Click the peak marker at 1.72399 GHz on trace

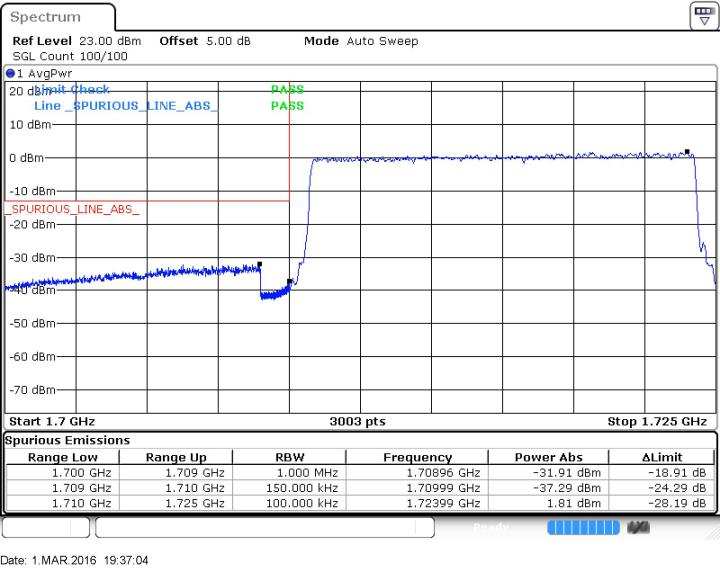click(x=687, y=151)
